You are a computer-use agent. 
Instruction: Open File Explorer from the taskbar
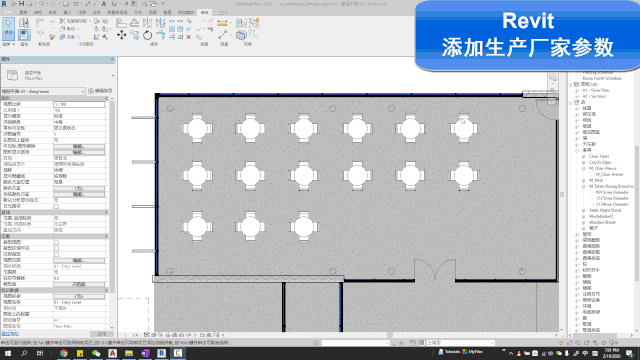[129, 353]
